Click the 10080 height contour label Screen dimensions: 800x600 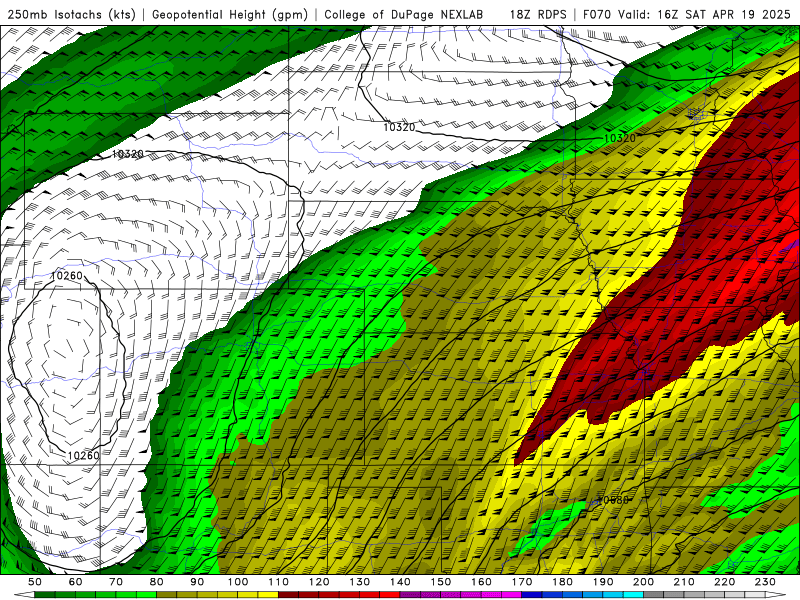(612, 501)
